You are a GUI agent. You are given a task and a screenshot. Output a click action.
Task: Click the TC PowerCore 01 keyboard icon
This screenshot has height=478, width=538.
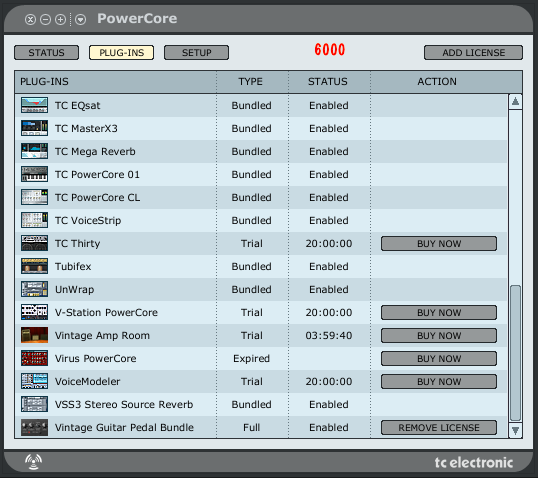tap(34, 174)
